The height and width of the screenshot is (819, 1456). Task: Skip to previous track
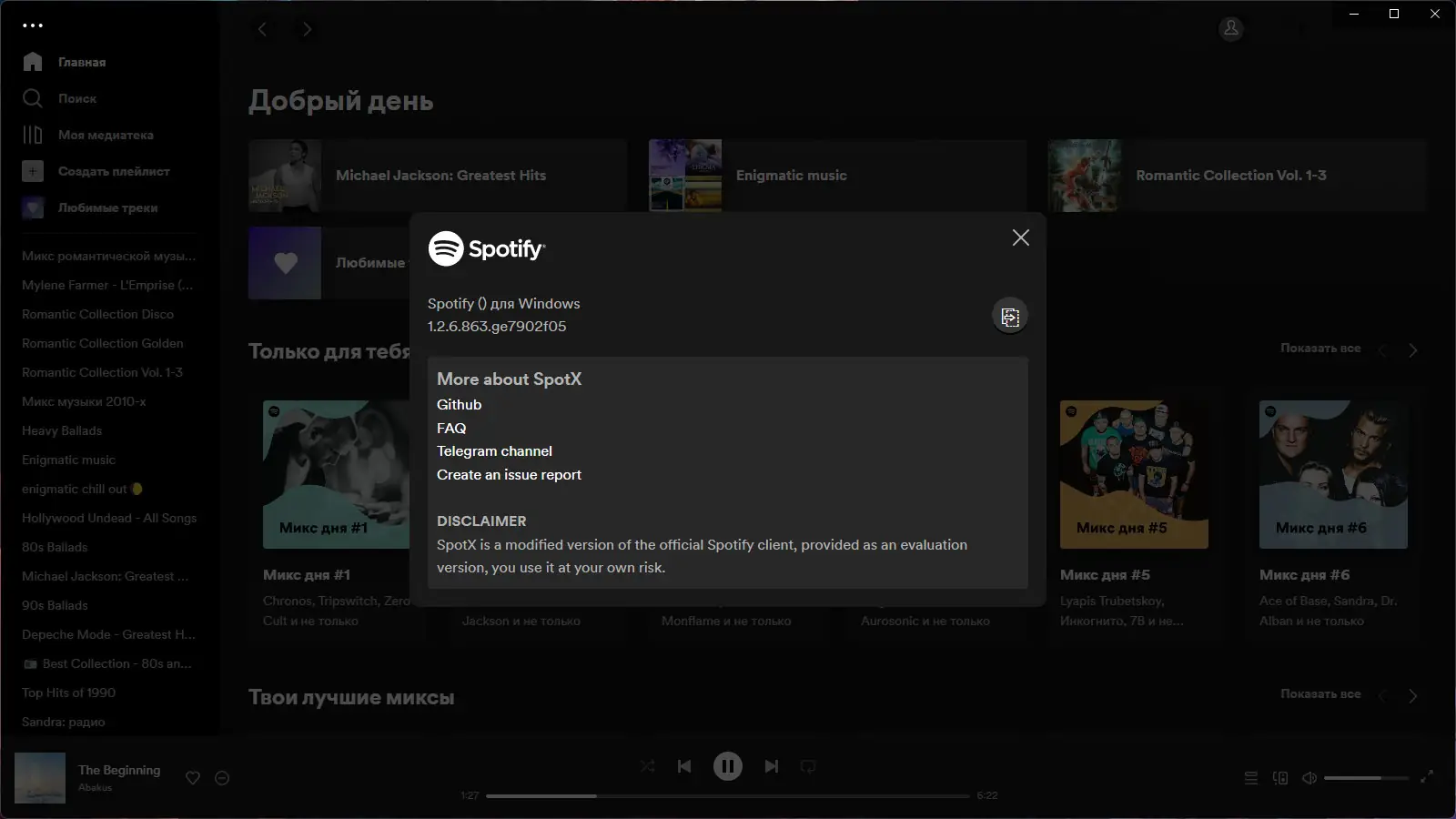(x=684, y=766)
